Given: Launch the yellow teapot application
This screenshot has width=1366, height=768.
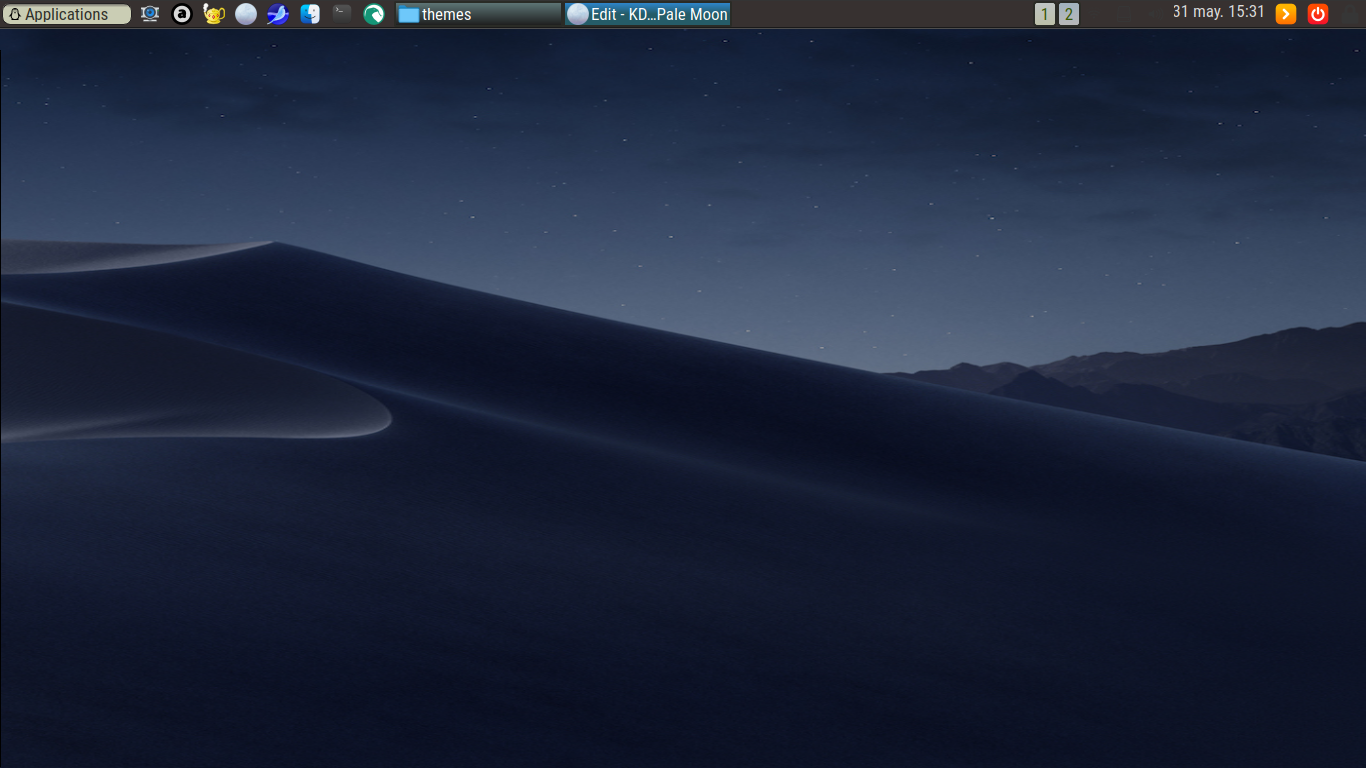Looking at the screenshot, I should [x=214, y=14].
